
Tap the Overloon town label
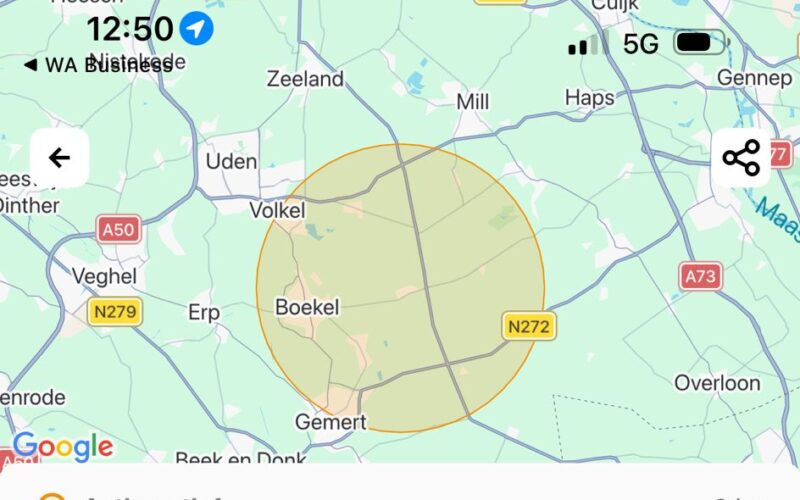(717, 383)
